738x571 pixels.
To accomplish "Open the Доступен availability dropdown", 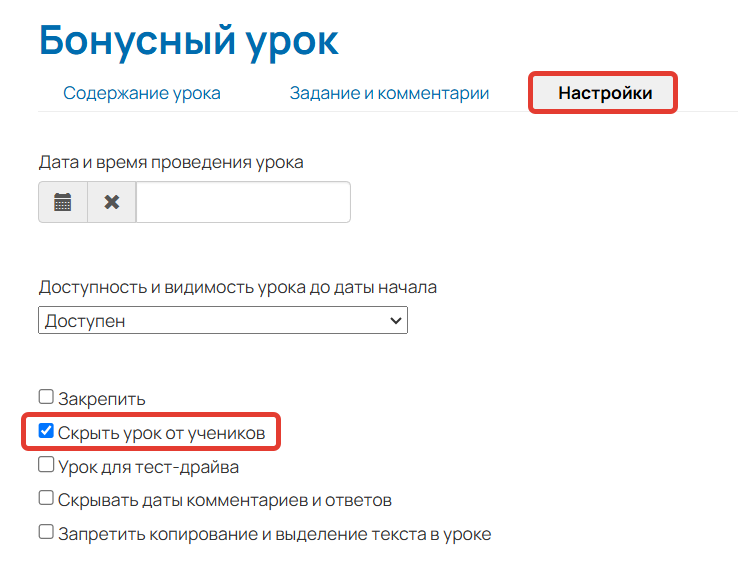I will tap(223, 321).
